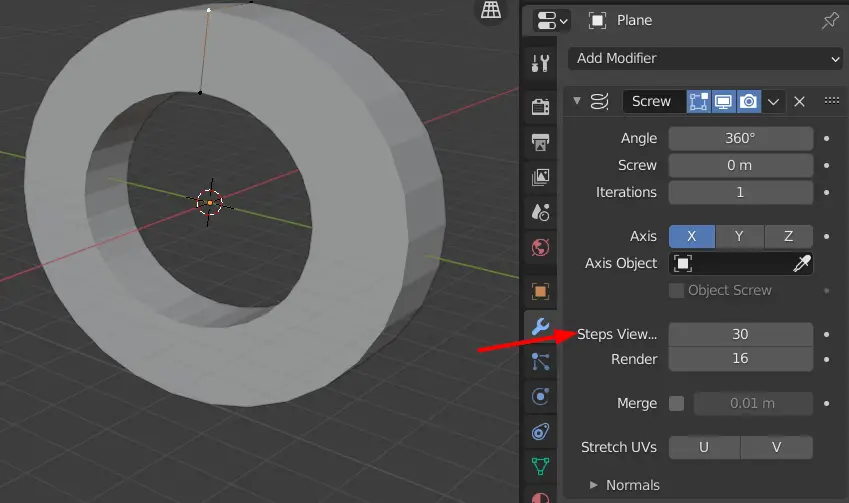The height and width of the screenshot is (503, 849).
Task: Toggle the viewport perspective/orthographic grid icon
Action: (x=491, y=10)
